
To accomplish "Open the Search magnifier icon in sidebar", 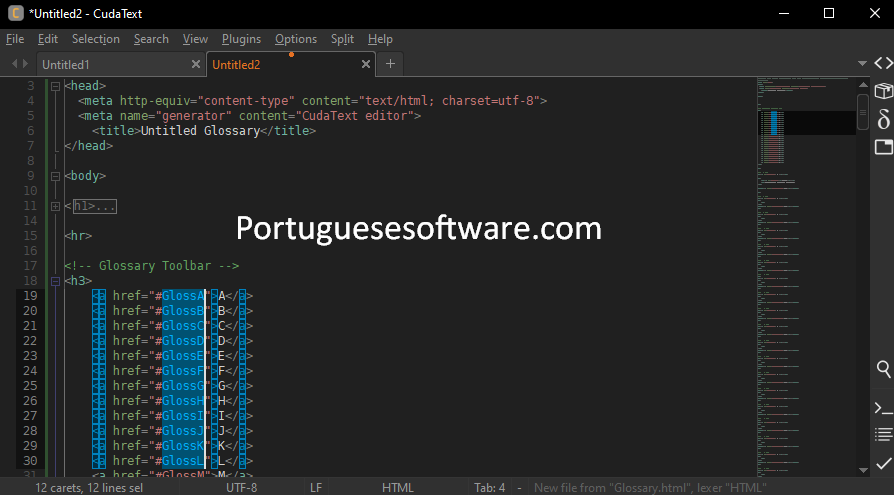I will tap(883, 369).
